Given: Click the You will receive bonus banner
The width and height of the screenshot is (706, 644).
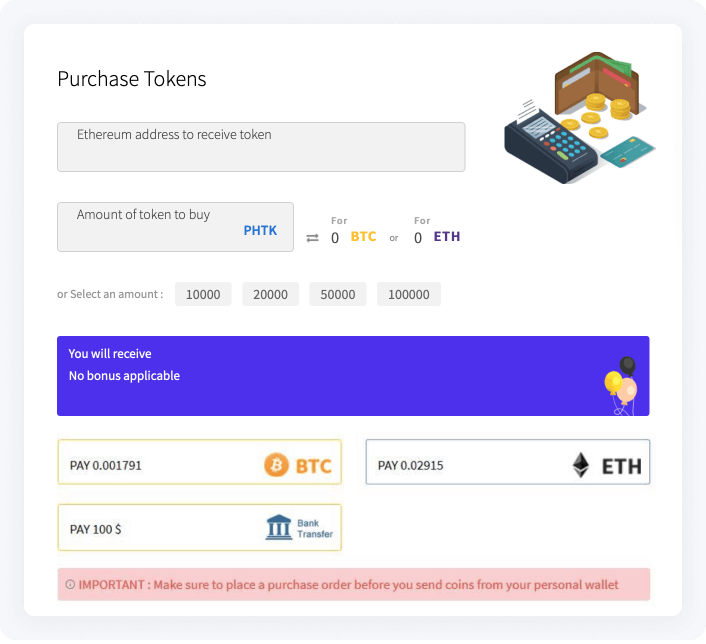Looking at the screenshot, I should 353,376.
